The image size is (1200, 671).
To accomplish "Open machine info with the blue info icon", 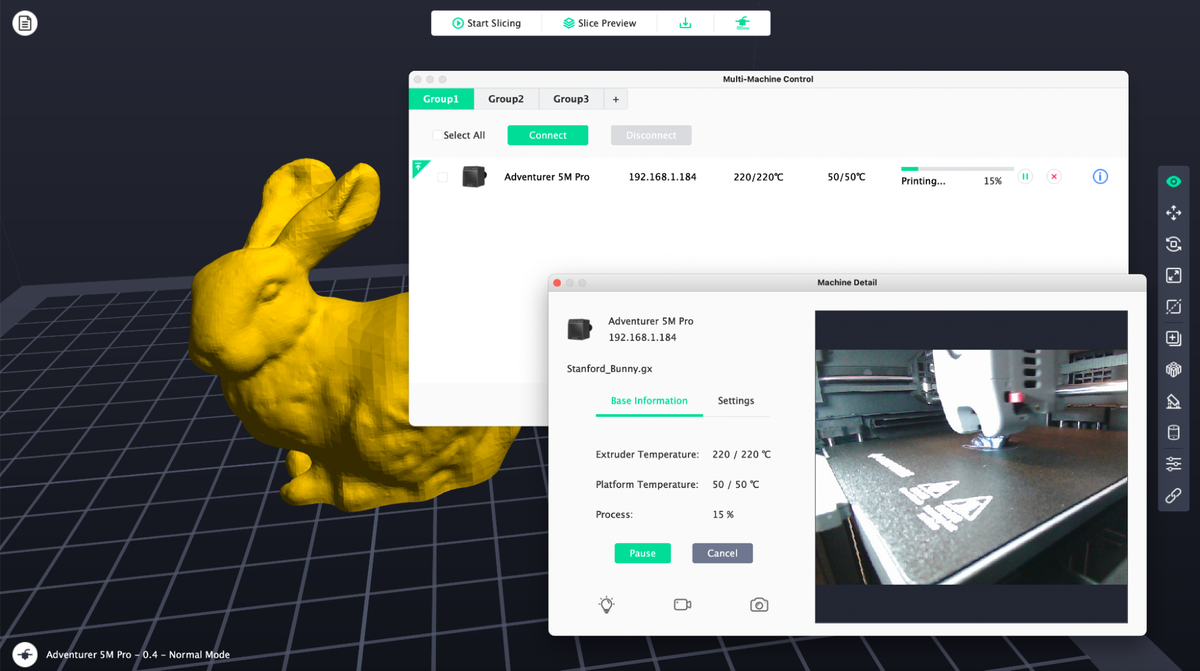I will tap(1100, 177).
